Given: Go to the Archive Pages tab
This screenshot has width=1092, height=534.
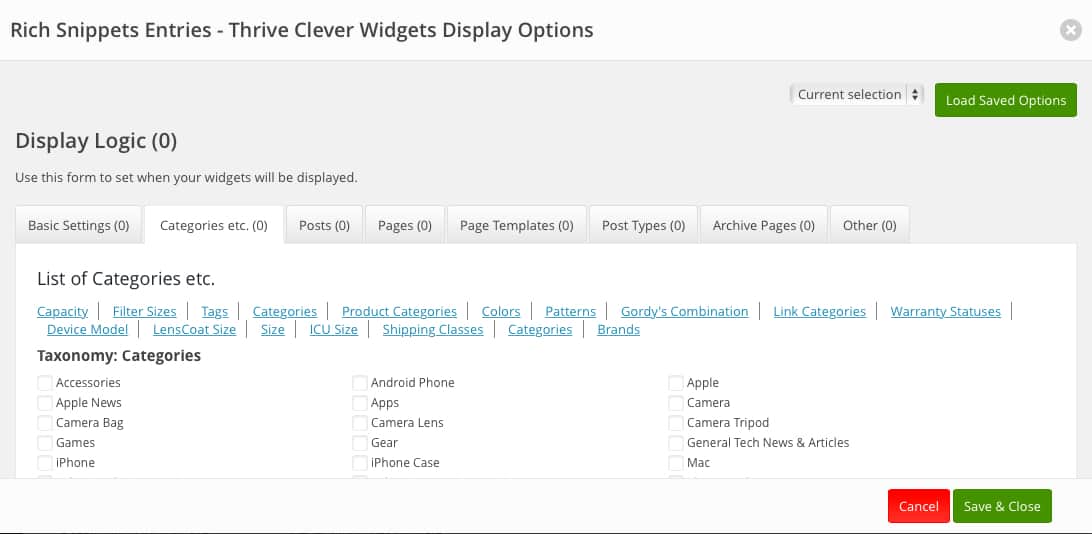Looking at the screenshot, I should tap(764, 225).
